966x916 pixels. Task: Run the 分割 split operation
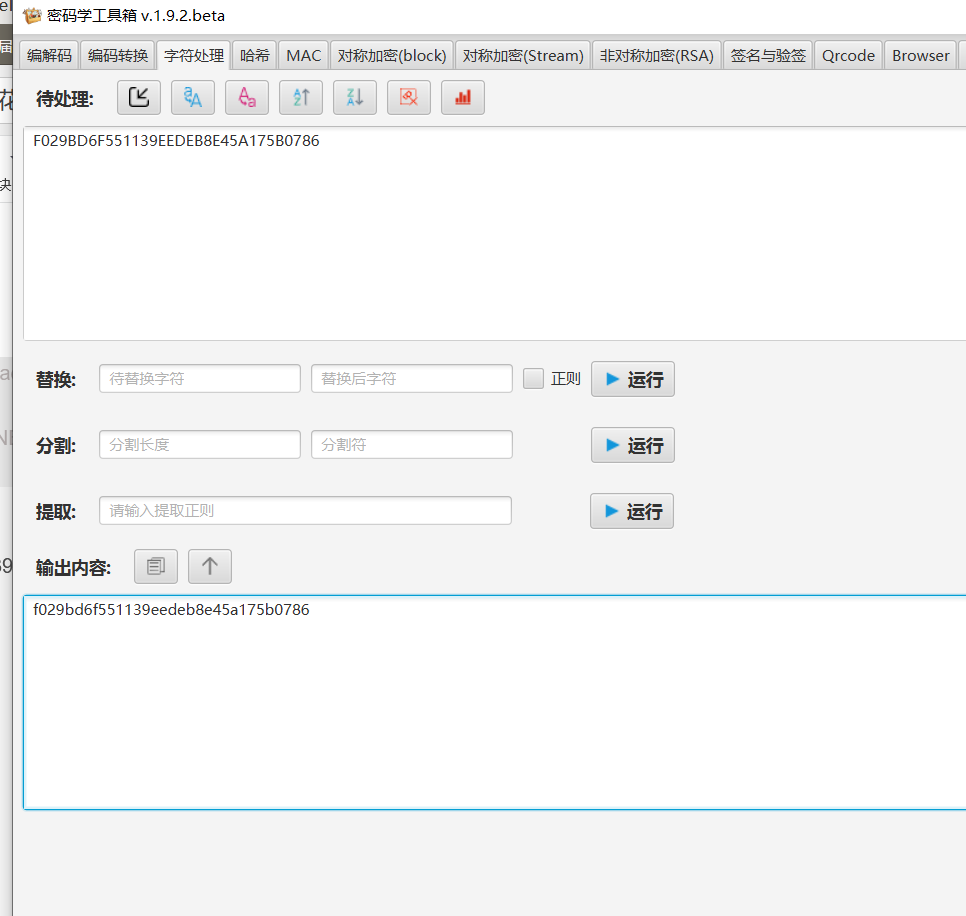coord(632,444)
